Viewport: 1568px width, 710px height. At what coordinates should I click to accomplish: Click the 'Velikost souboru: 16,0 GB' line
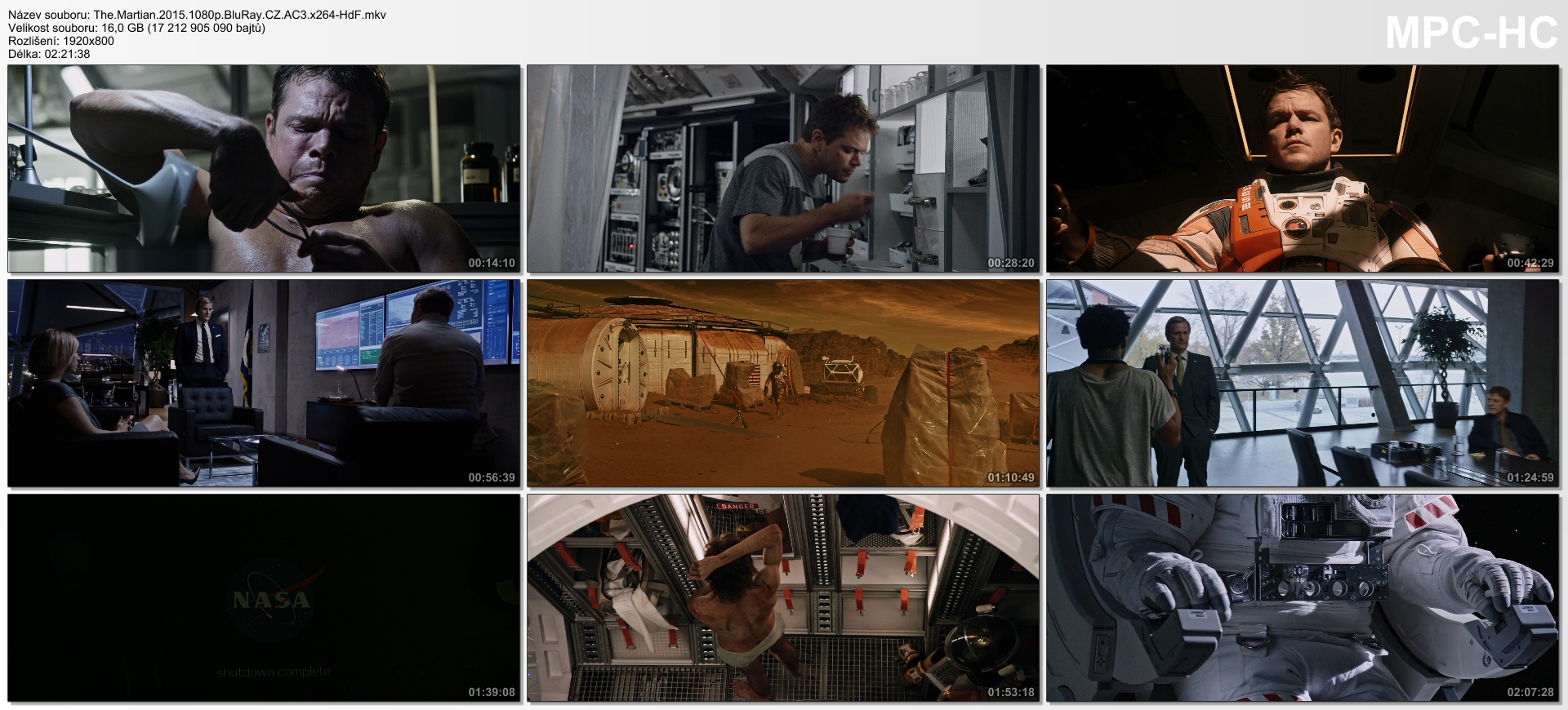pyautogui.click(x=136, y=28)
